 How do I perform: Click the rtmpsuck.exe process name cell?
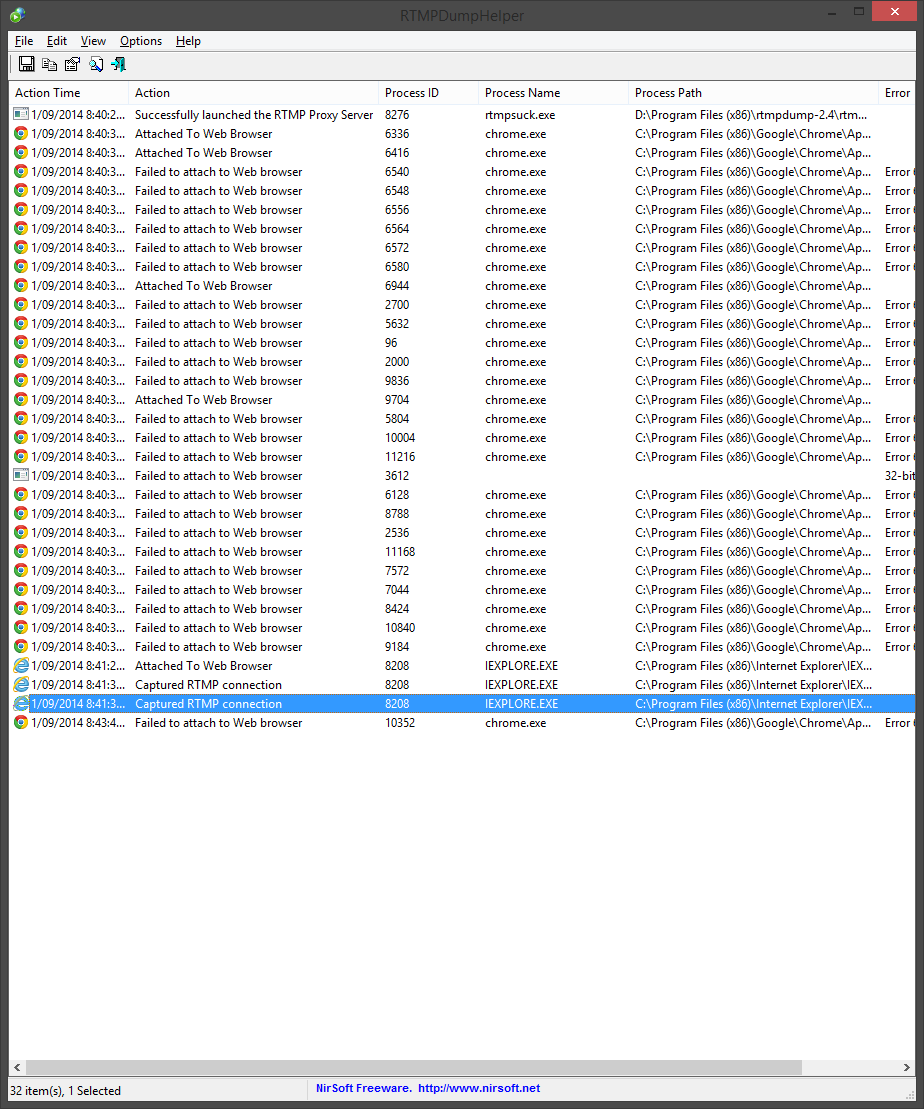tap(520, 114)
